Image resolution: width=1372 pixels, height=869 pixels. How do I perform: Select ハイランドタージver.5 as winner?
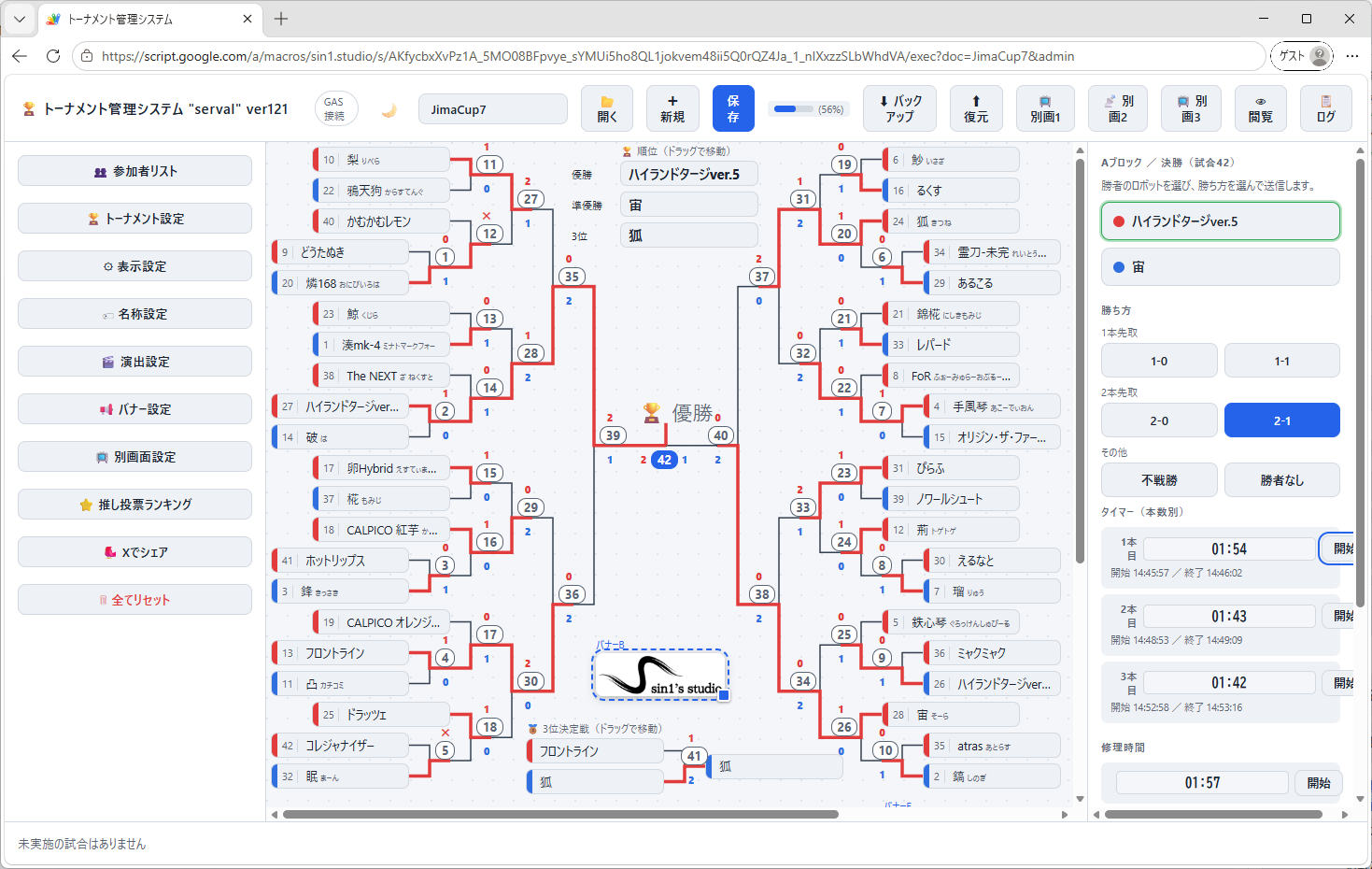pos(1220,221)
